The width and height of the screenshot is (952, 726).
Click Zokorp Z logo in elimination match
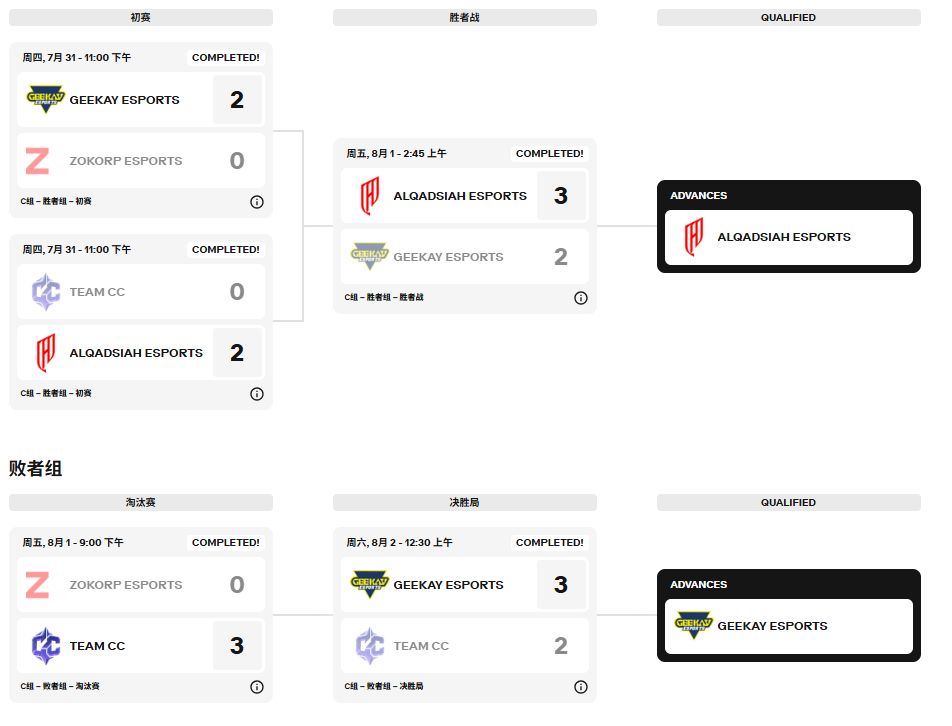click(x=37, y=585)
